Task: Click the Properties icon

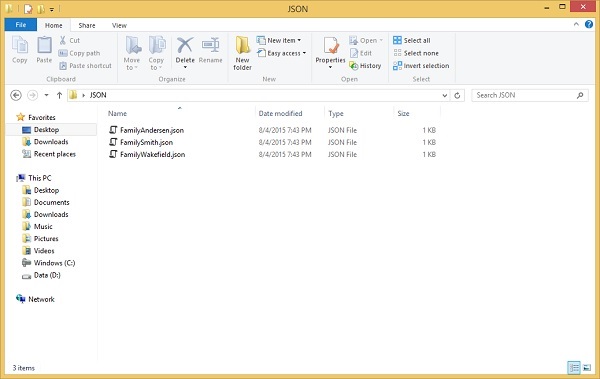Action: [x=330, y=46]
